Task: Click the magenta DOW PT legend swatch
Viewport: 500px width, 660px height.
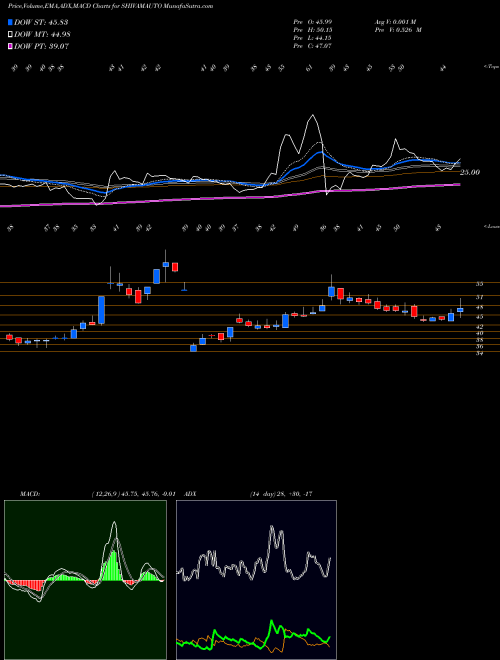Action: [x=10, y=46]
